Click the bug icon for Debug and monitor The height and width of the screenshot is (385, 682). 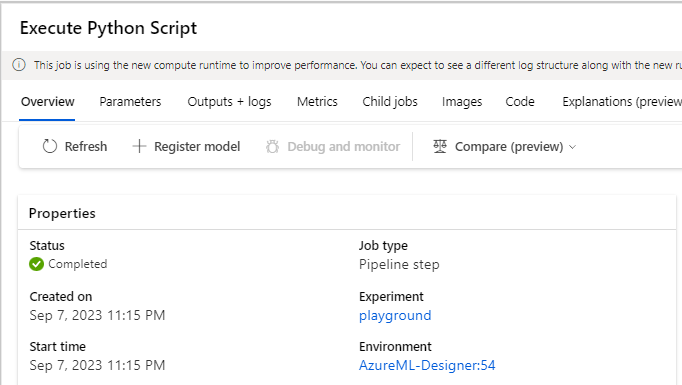point(272,147)
